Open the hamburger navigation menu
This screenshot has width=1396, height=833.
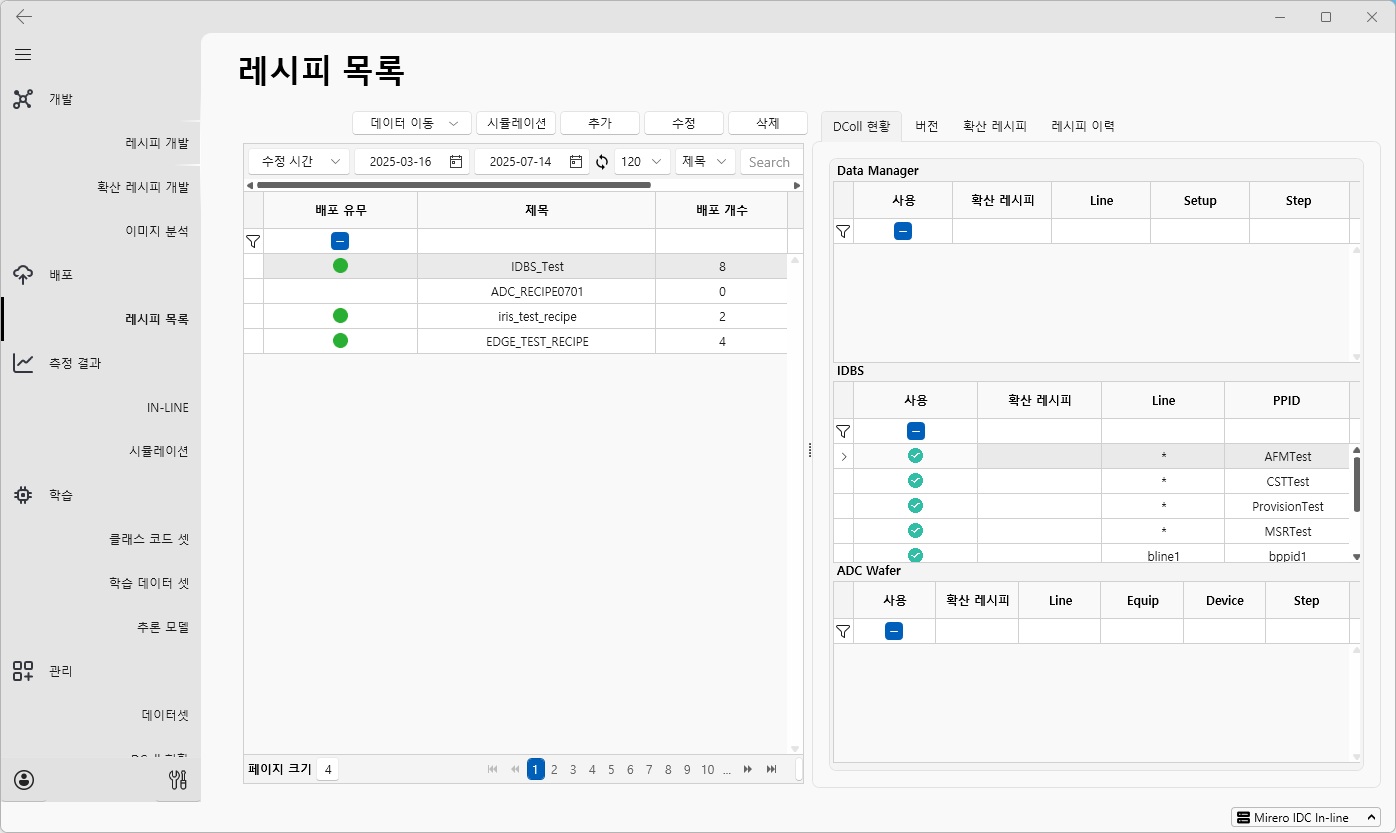pos(23,54)
